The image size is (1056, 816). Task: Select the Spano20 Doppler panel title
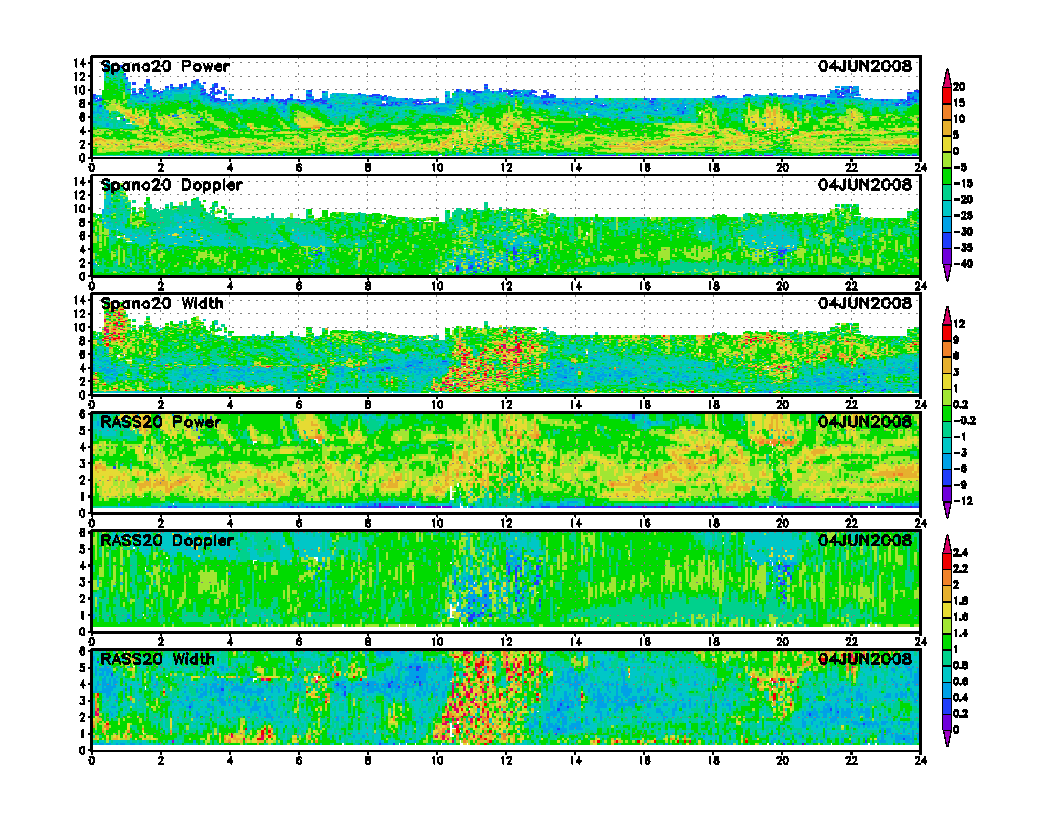171,185
